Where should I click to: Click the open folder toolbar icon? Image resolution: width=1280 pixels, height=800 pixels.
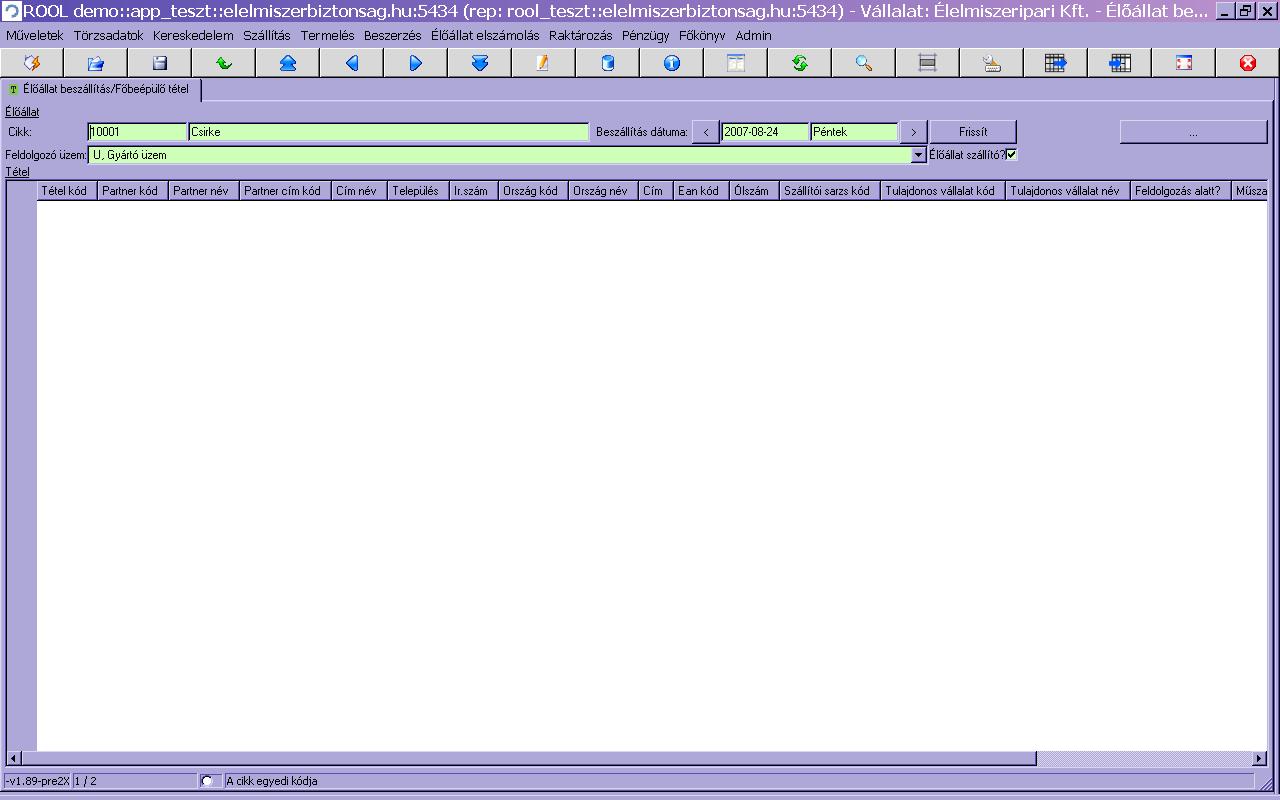[x=96, y=63]
